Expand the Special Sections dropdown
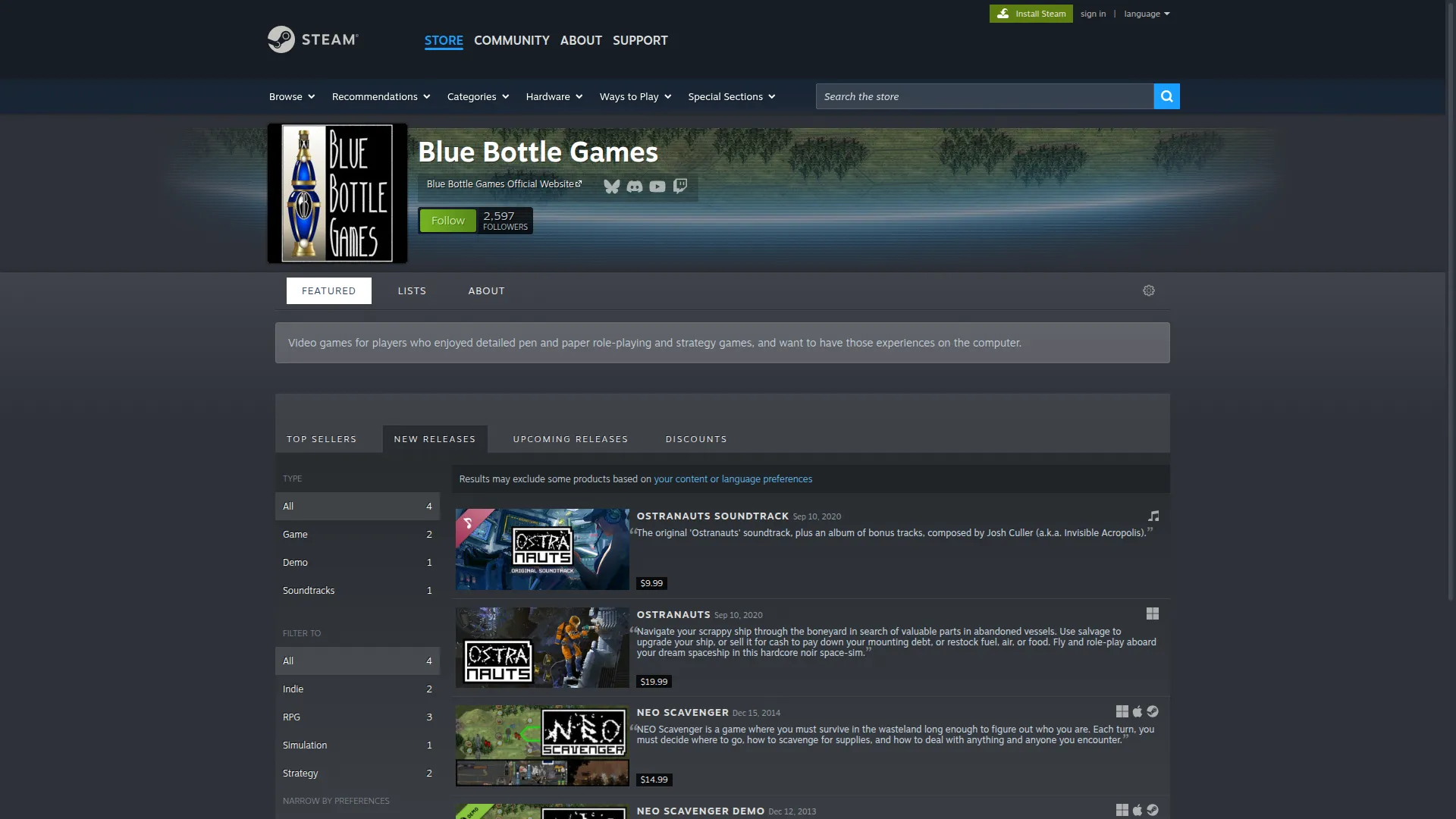This screenshot has width=1456, height=819. pyautogui.click(x=732, y=96)
